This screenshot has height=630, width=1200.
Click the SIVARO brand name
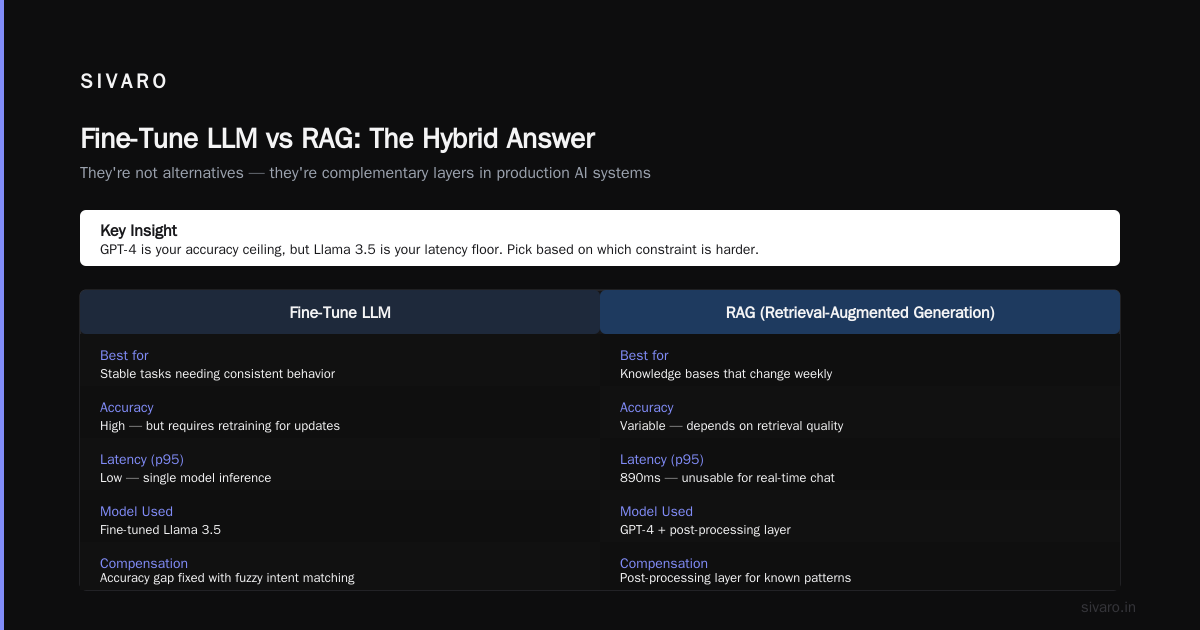coord(124,82)
